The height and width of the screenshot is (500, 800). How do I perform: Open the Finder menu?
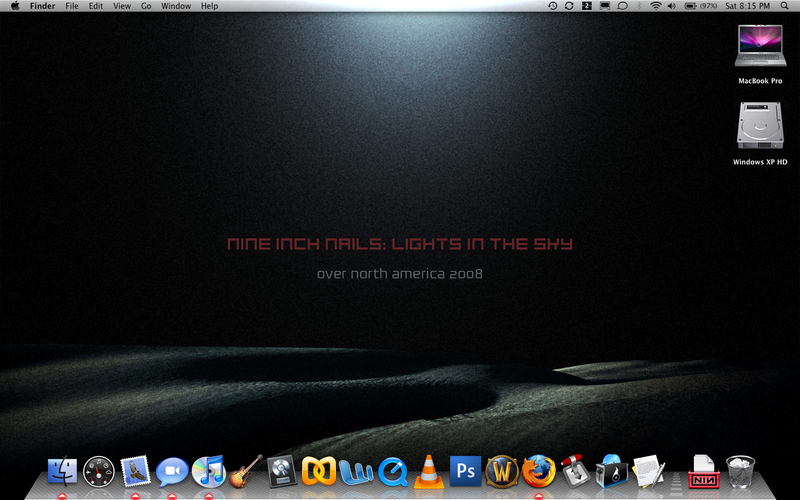click(42, 6)
